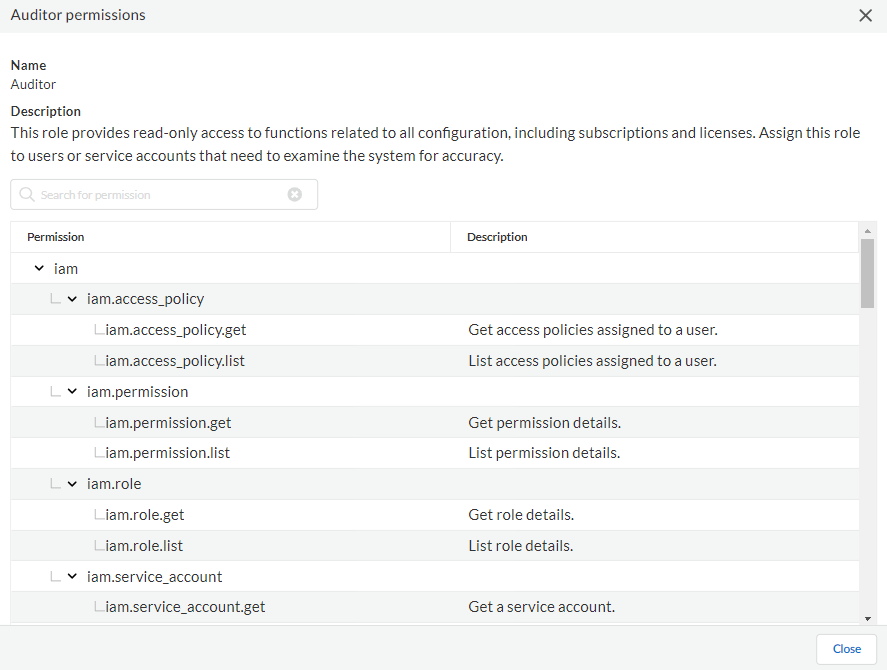Click the Description column header
Image resolution: width=887 pixels, height=670 pixels.
coord(497,237)
